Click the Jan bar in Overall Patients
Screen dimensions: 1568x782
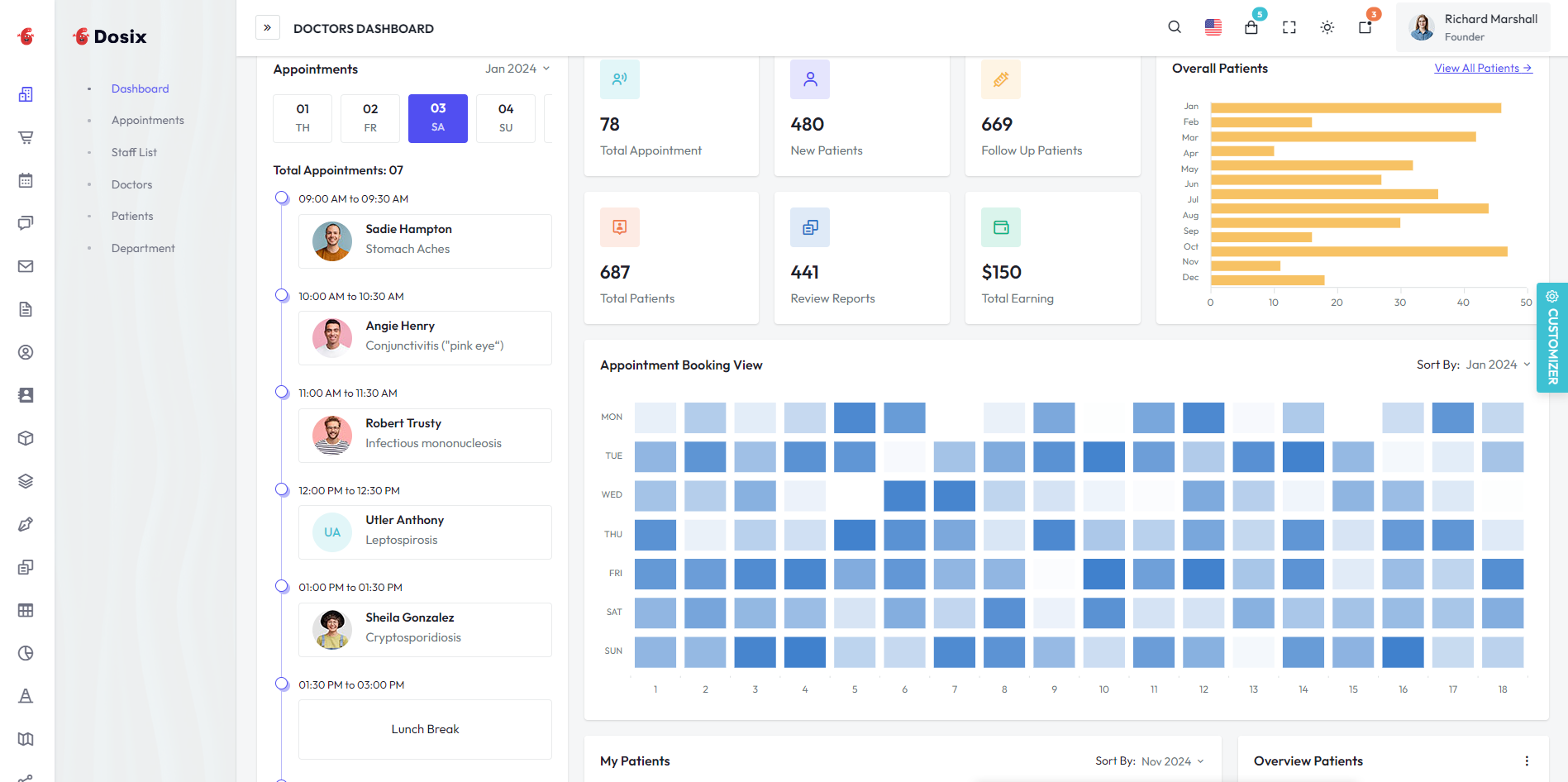(x=1356, y=107)
